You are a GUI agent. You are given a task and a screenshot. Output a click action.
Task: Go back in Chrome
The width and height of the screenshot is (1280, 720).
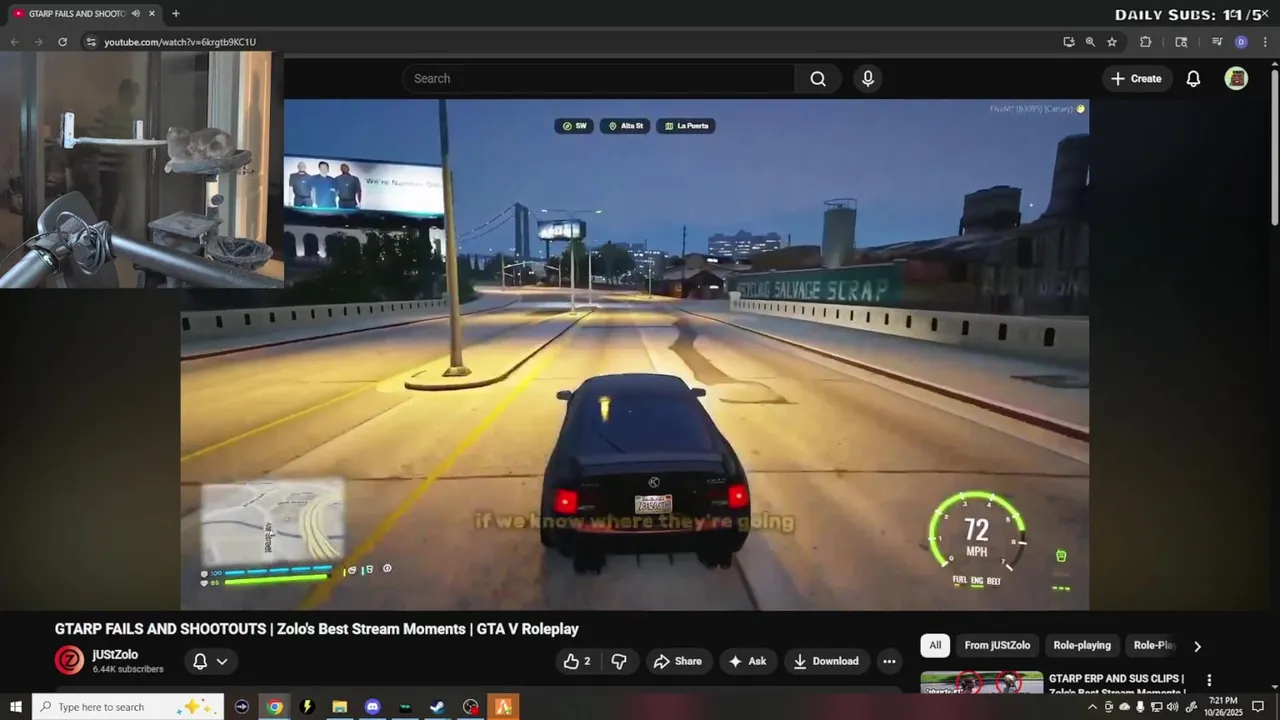click(x=14, y=42)
